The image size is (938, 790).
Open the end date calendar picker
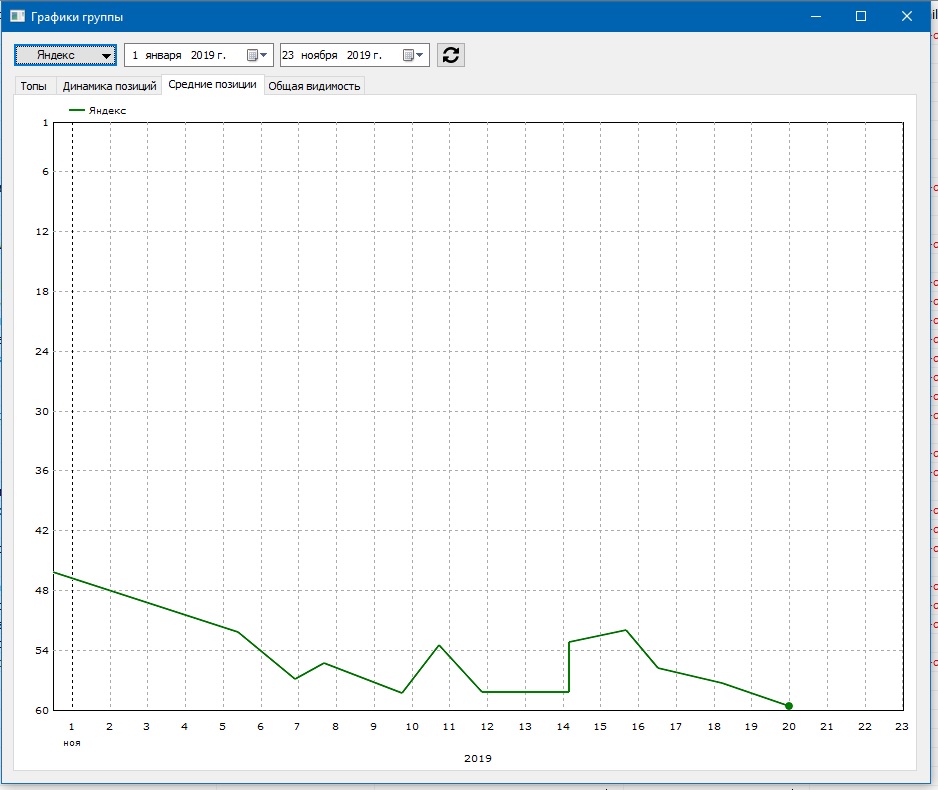[x=412, y=55]
